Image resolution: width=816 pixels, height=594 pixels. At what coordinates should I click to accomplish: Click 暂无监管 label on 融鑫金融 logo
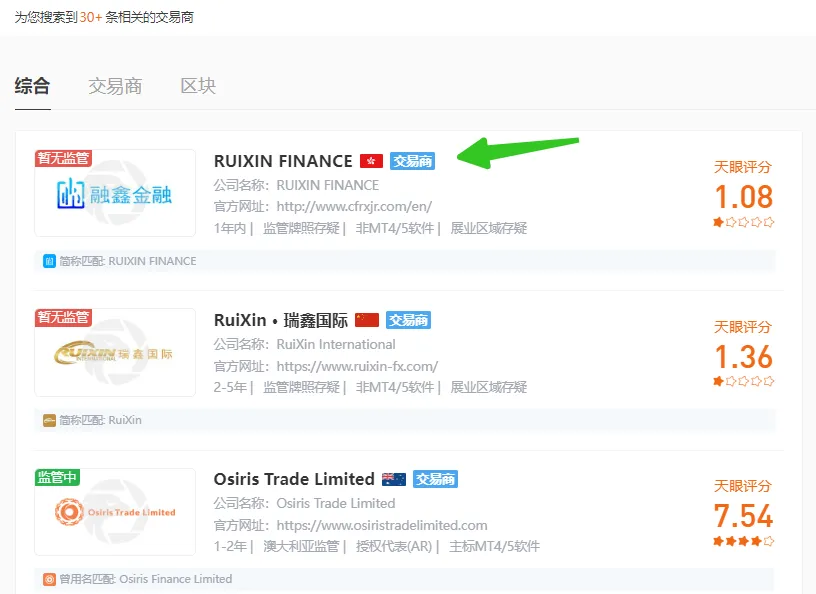click(x=63, y=158)
